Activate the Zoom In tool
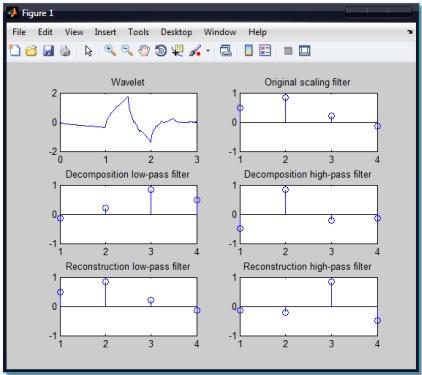422x375 pixels. click(110, 51)
